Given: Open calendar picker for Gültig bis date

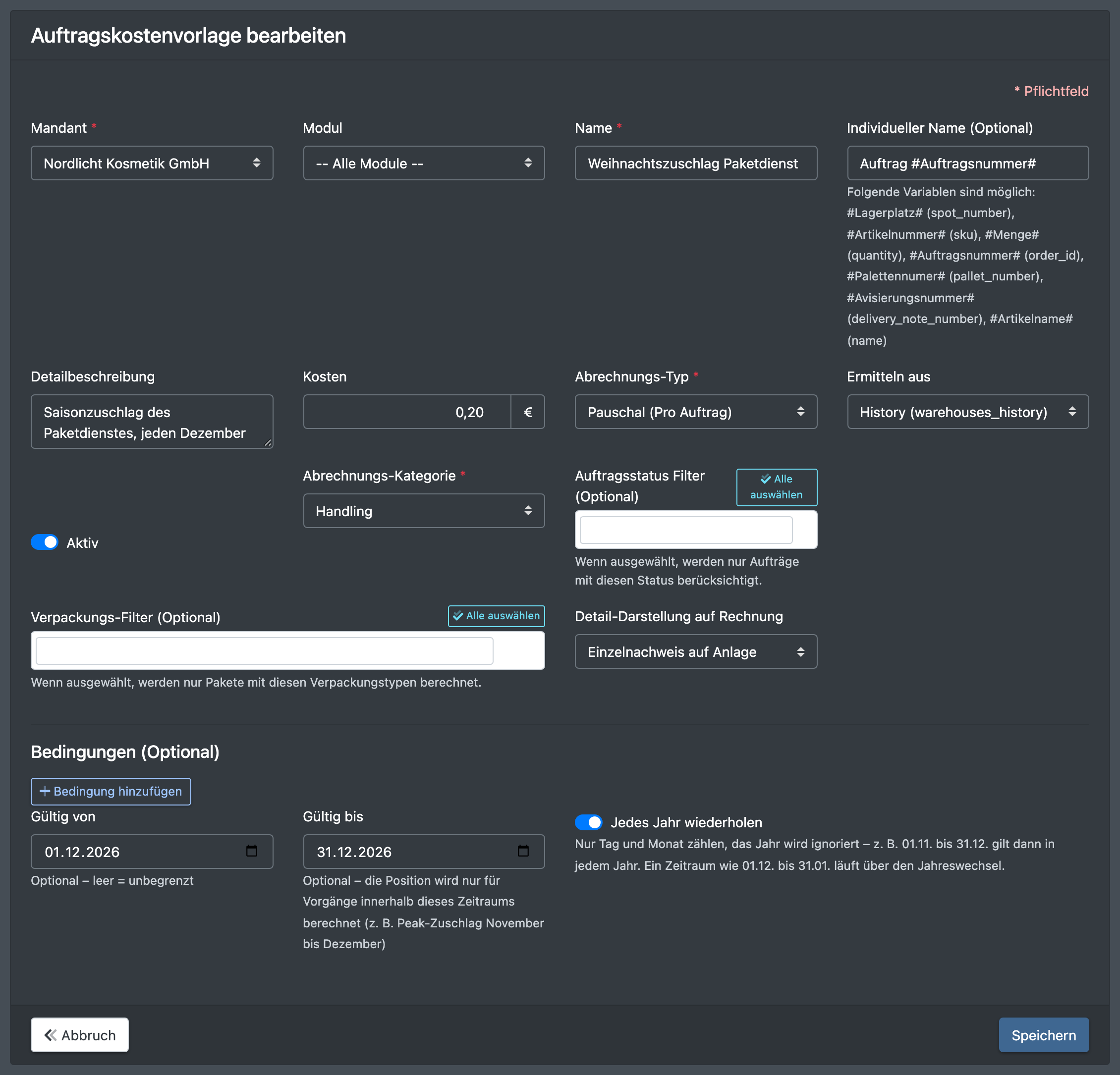Looking at the screenshot, I should [523, 851].
